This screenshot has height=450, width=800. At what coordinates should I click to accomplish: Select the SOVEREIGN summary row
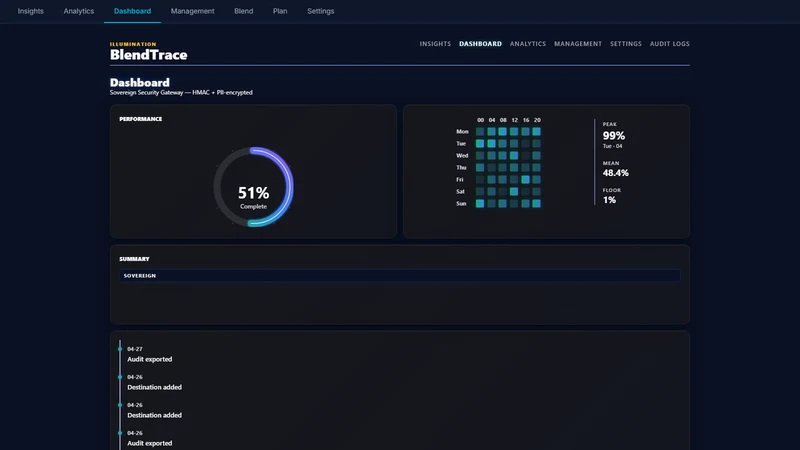(x=400, y=276)
